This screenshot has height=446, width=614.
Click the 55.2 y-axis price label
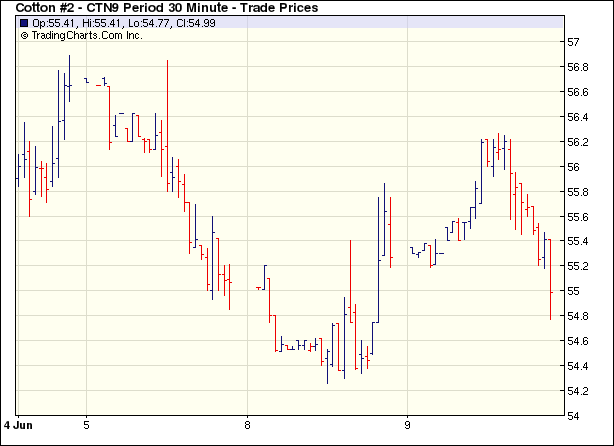coord(578,266)
